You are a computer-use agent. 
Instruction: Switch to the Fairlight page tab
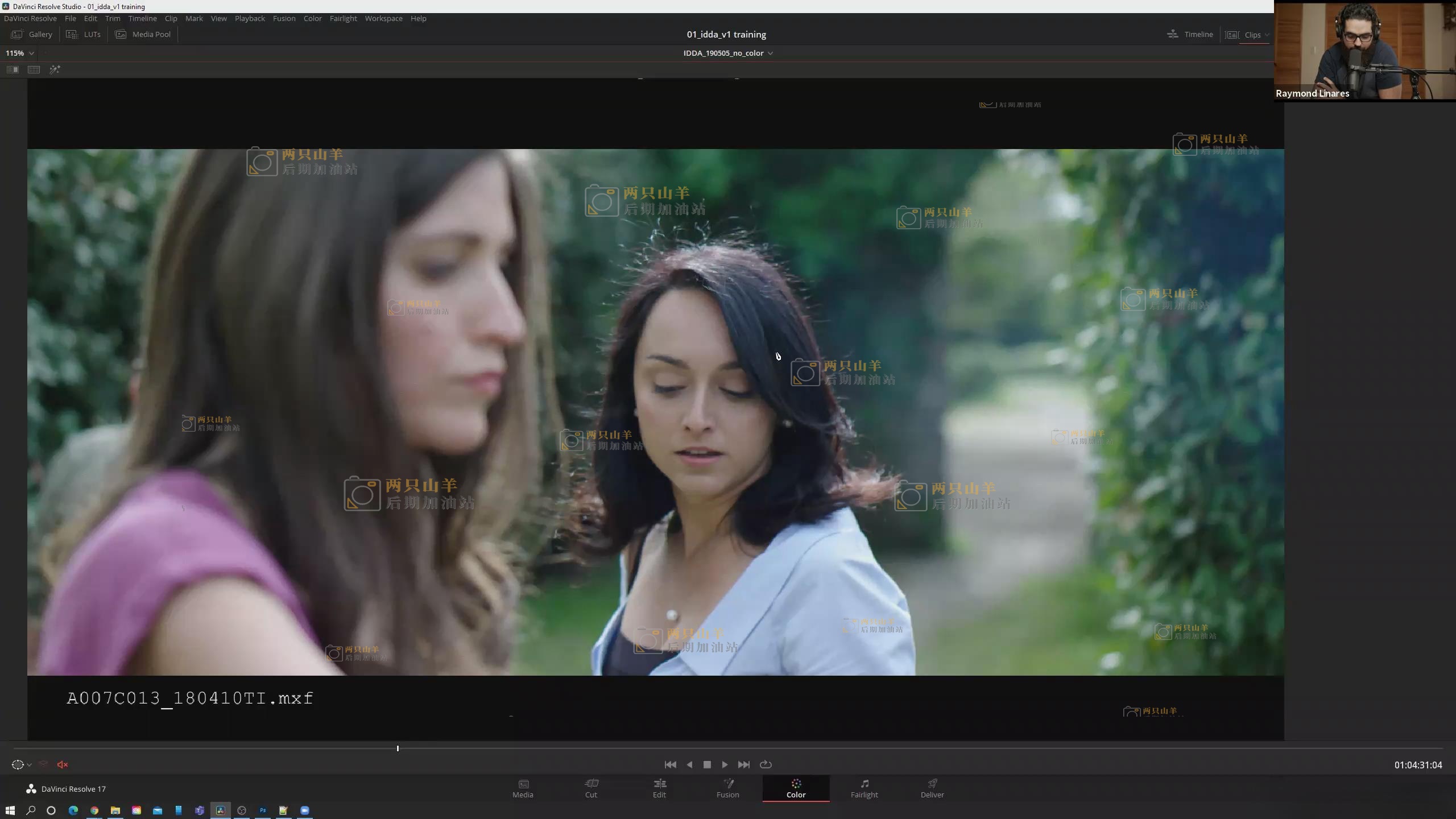864,788
